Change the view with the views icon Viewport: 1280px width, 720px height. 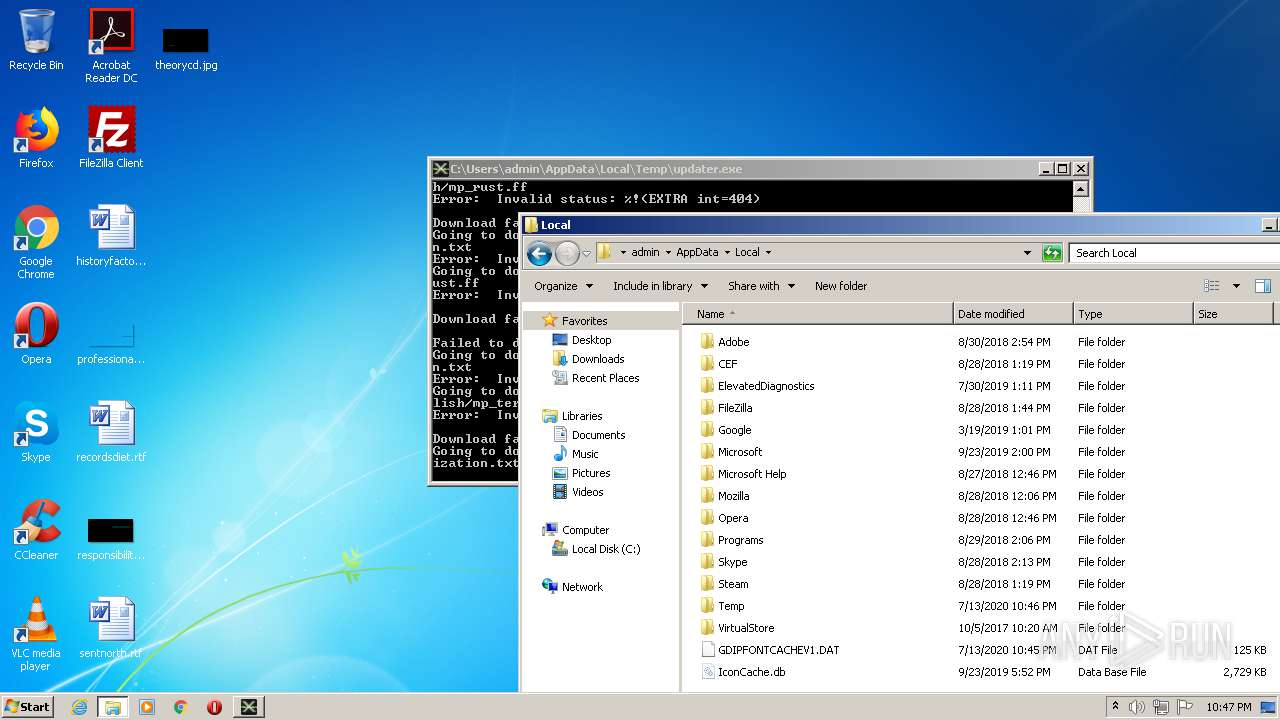[x=1212, y=286]
